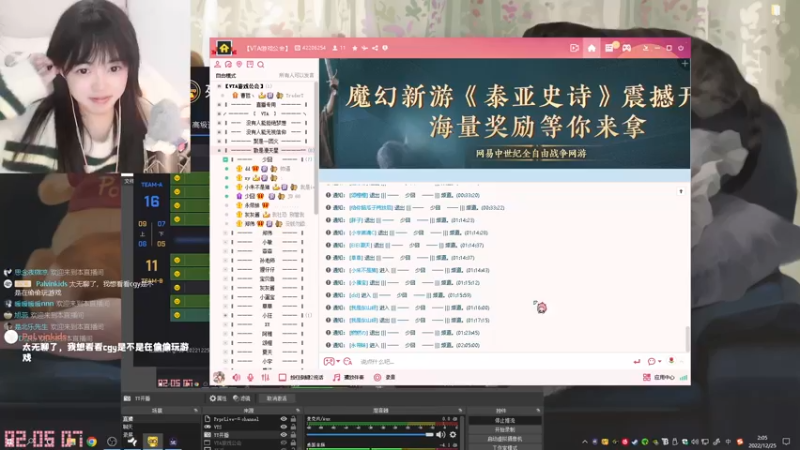Expand the 小蛋宝 sub-channel
800x450 pixels.
tap(225, 297)
